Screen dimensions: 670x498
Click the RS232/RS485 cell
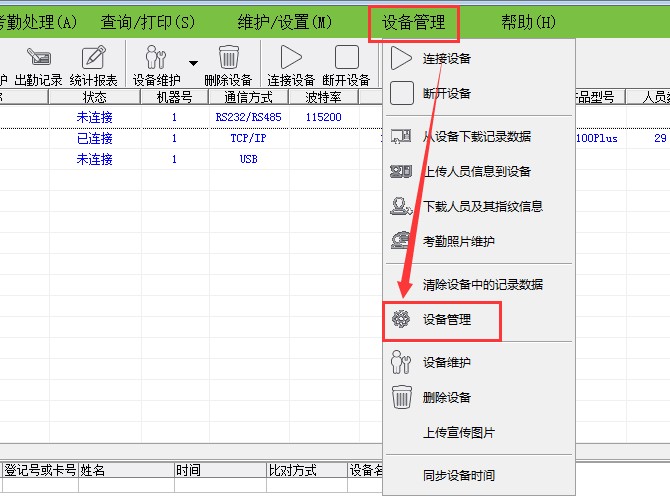248,117
